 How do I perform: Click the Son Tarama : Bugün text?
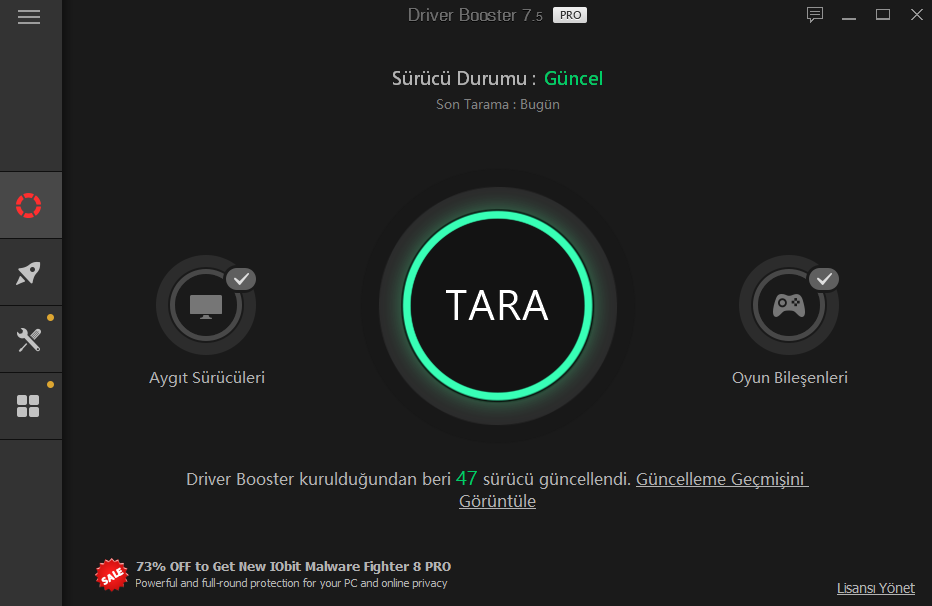498,105
